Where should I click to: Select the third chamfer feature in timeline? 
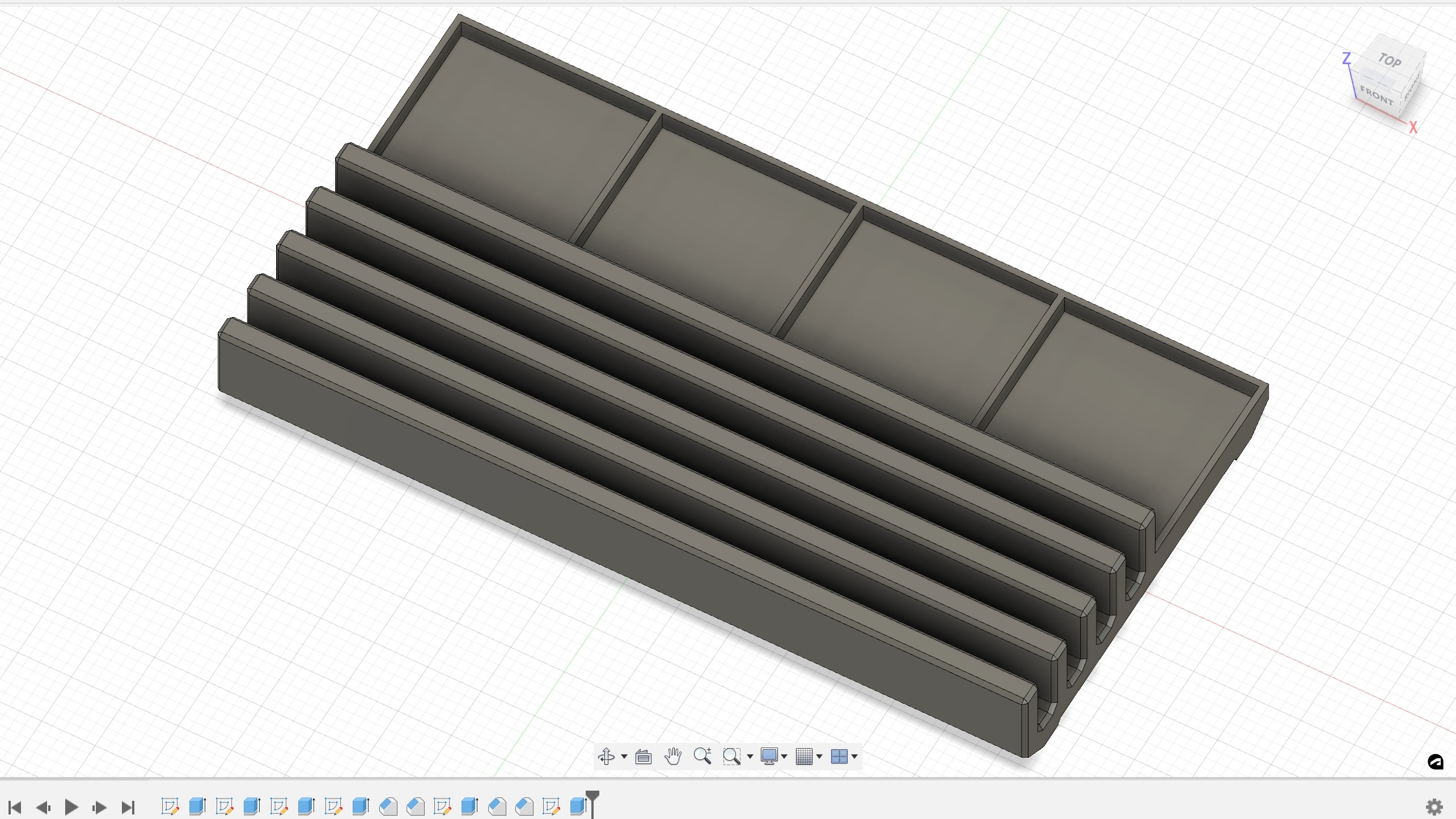pos(497,806)
